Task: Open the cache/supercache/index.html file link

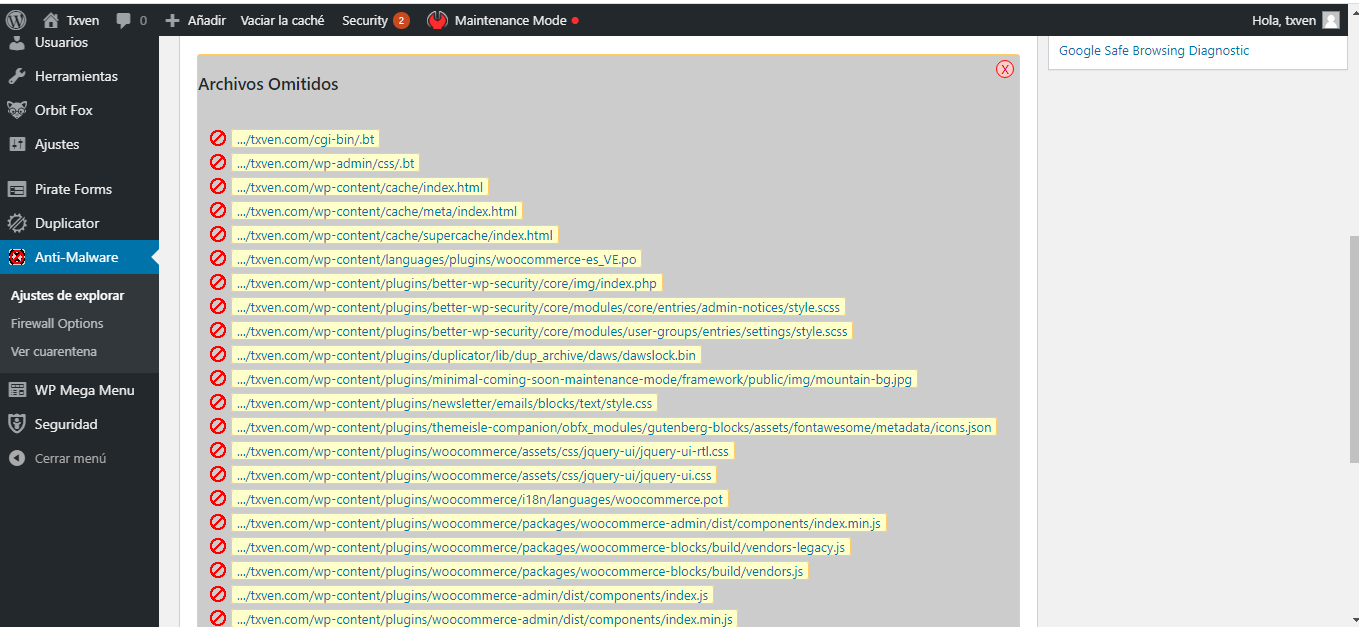Action: [394, 235]
